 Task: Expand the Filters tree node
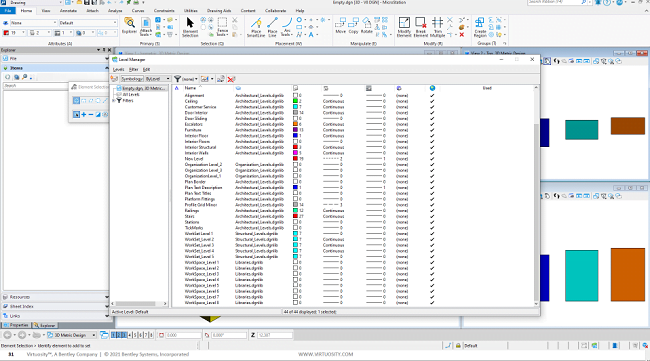[x=114, y=100]
